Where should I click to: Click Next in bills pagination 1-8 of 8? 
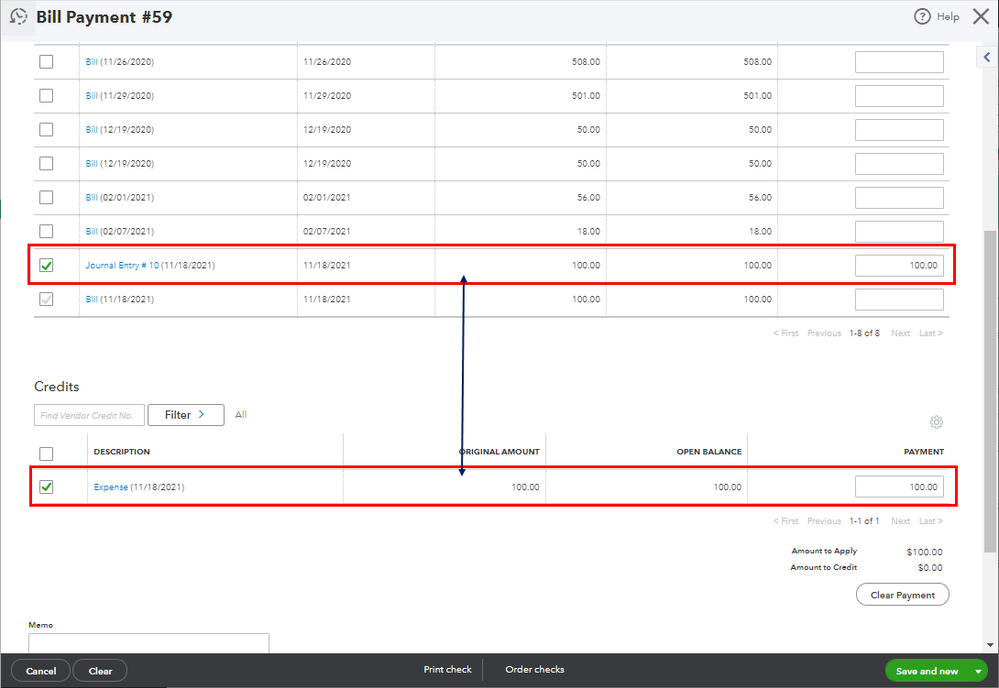[x=900, y=333]
